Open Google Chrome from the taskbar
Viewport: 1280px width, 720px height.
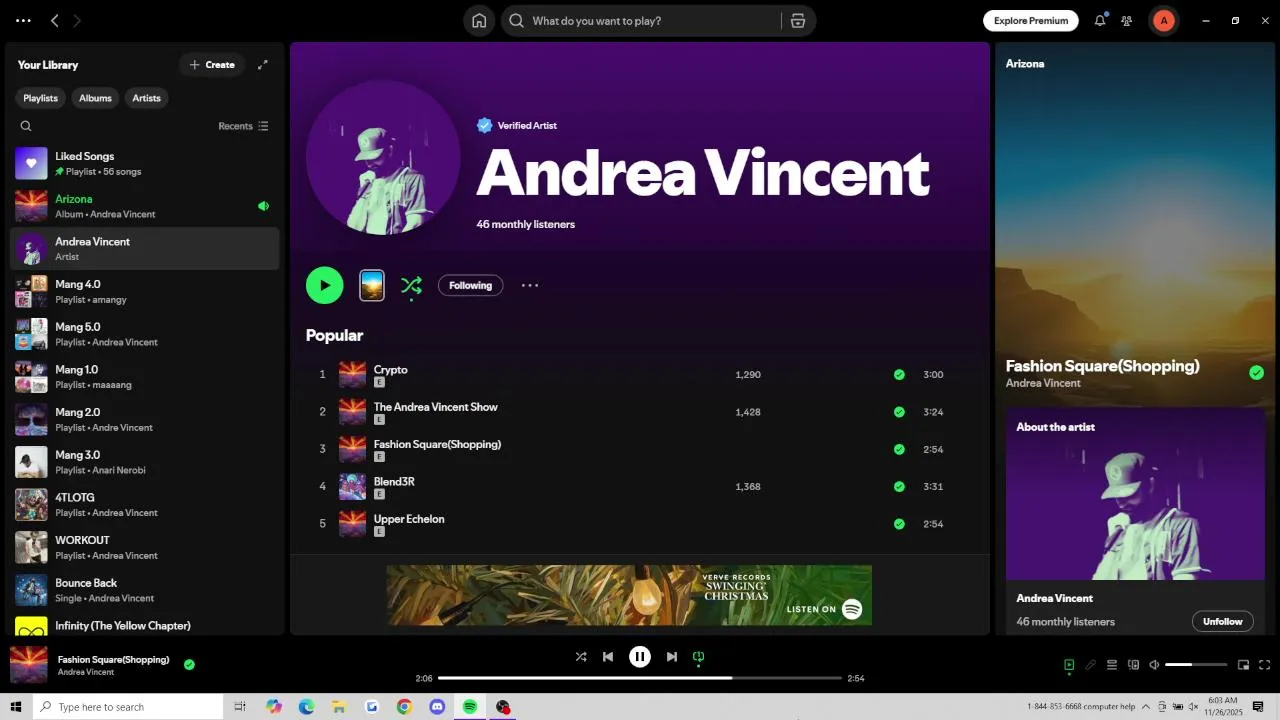pyautogui.click(x=404, y=707)
